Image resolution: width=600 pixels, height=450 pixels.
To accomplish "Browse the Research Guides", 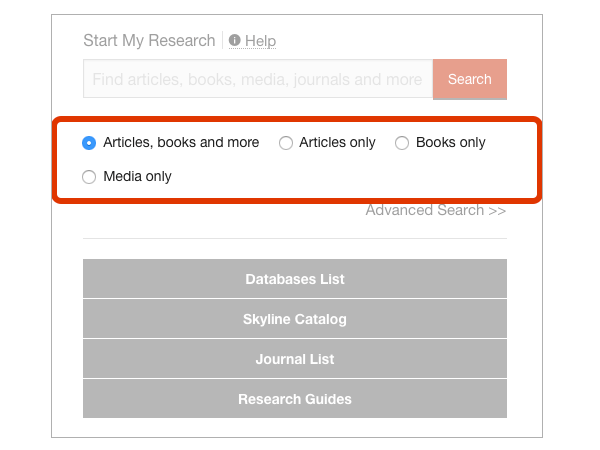I will 295,399.
